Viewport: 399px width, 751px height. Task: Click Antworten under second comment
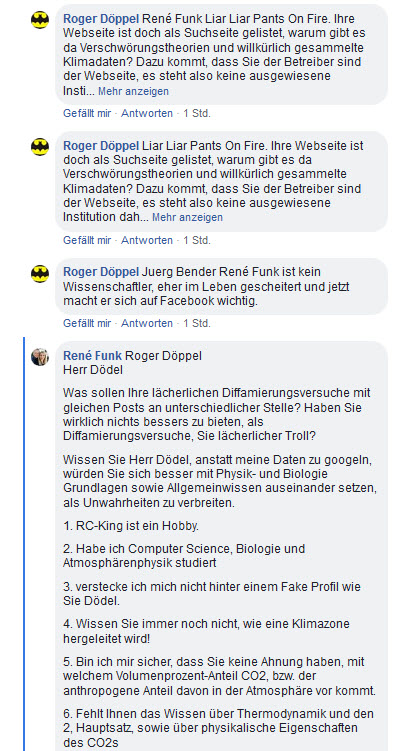click(147, 240)
